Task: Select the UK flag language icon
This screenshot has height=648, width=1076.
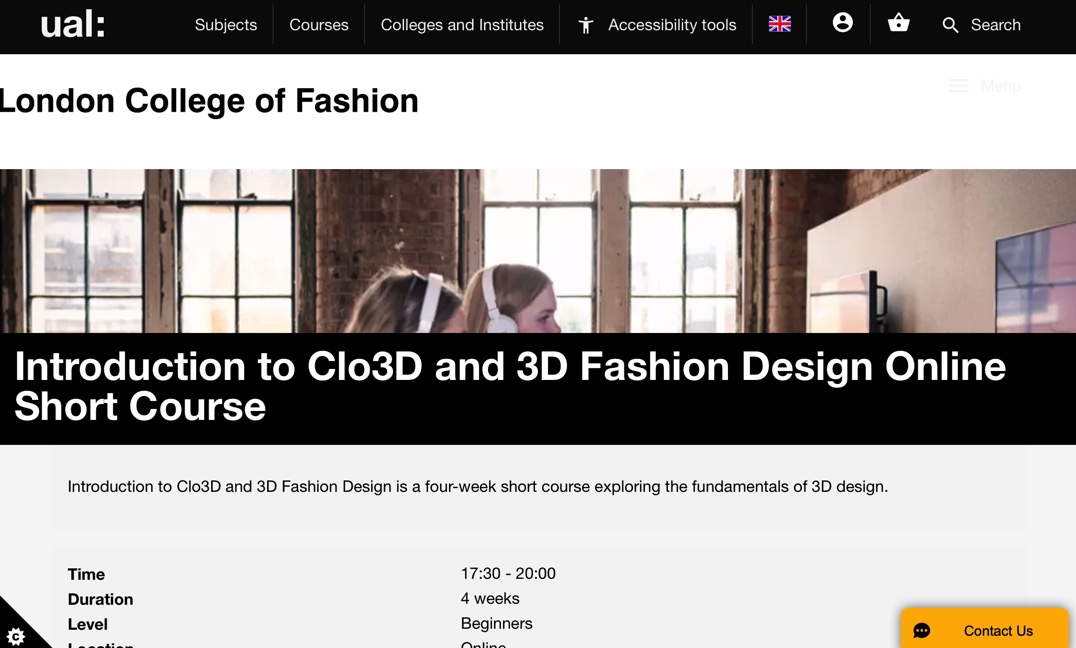Action: 780,24
